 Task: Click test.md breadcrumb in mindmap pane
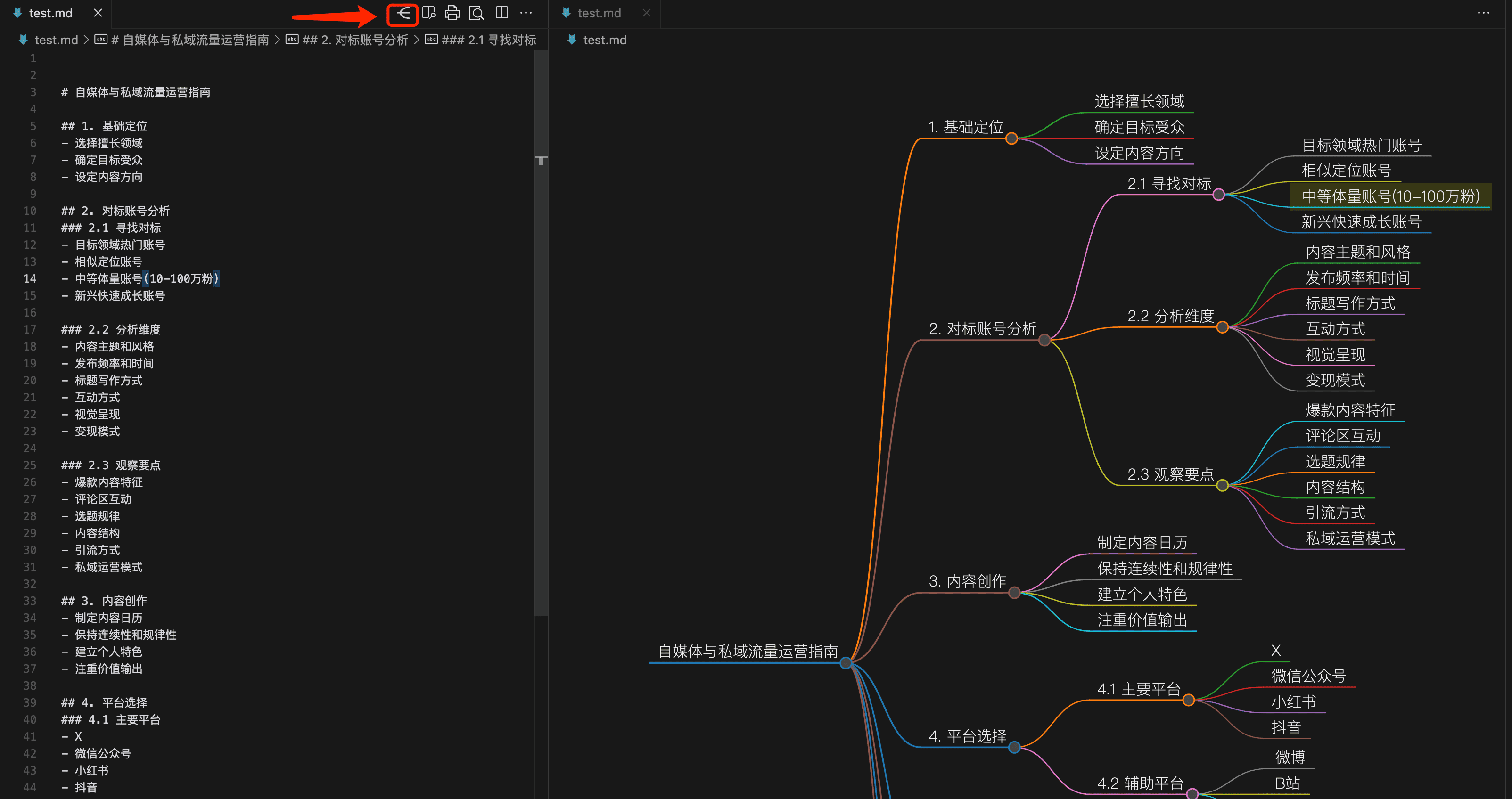pyautogui.click(x=605, y=40)
